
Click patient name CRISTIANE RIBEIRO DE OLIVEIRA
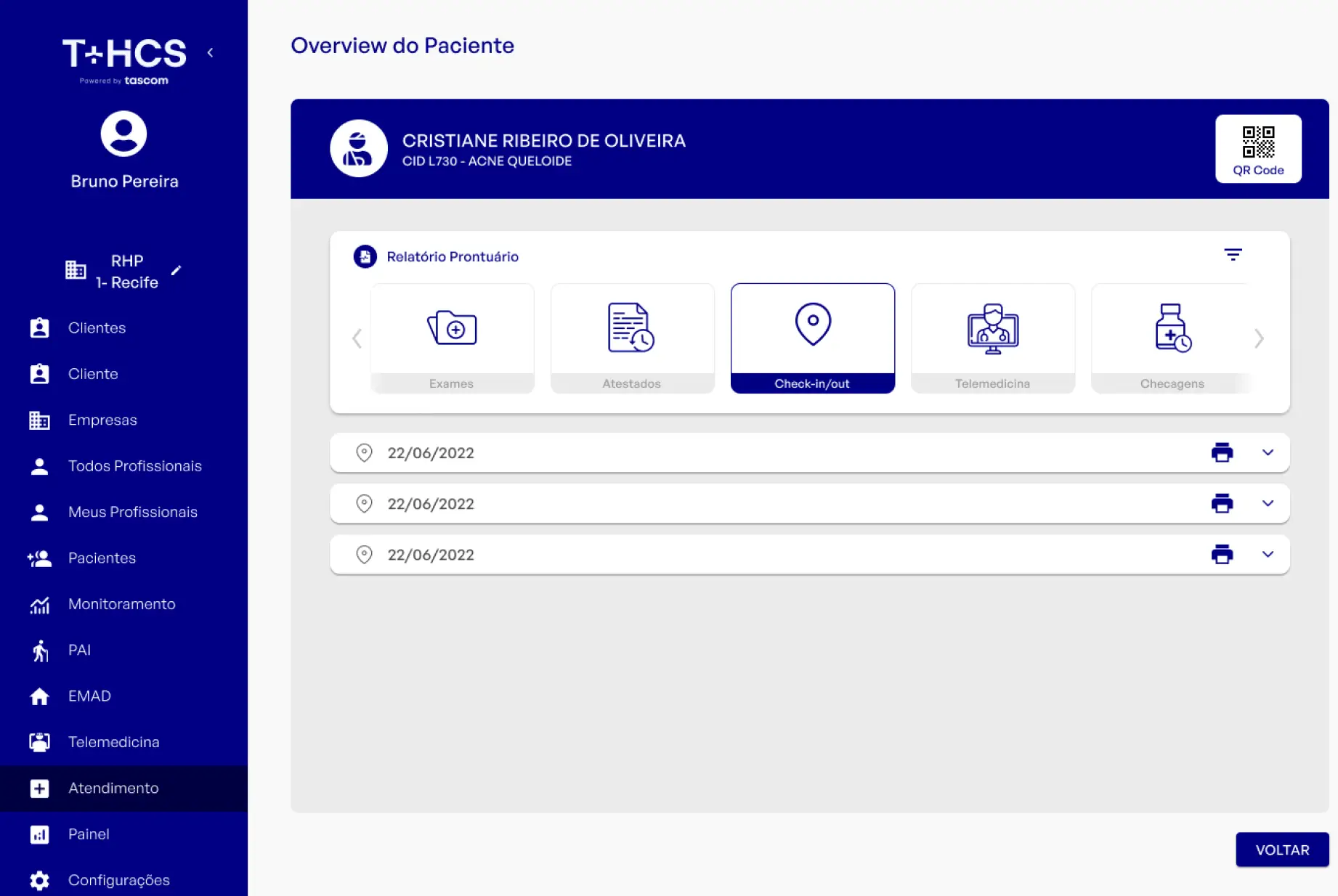pos(544,141)
